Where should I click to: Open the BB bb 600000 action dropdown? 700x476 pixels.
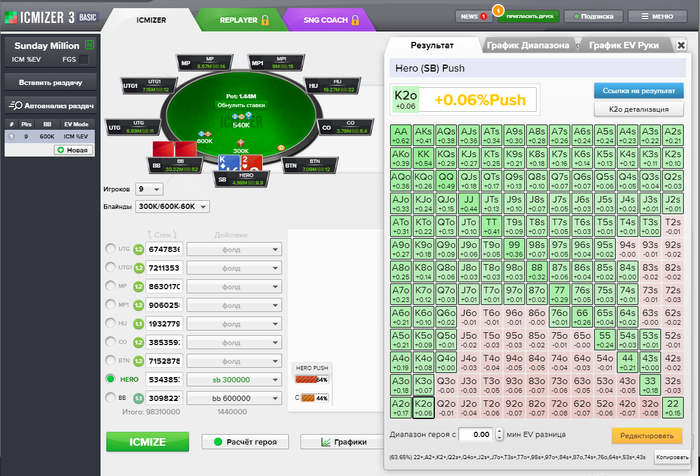click(x=234, y=398)
